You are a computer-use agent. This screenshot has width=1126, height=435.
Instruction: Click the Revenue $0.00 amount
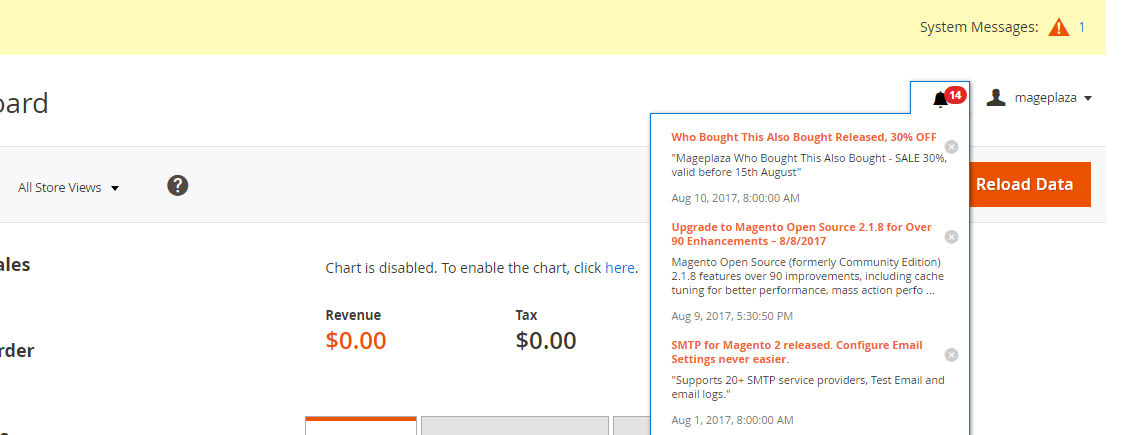pyautogui.click(x=355, y=340)
